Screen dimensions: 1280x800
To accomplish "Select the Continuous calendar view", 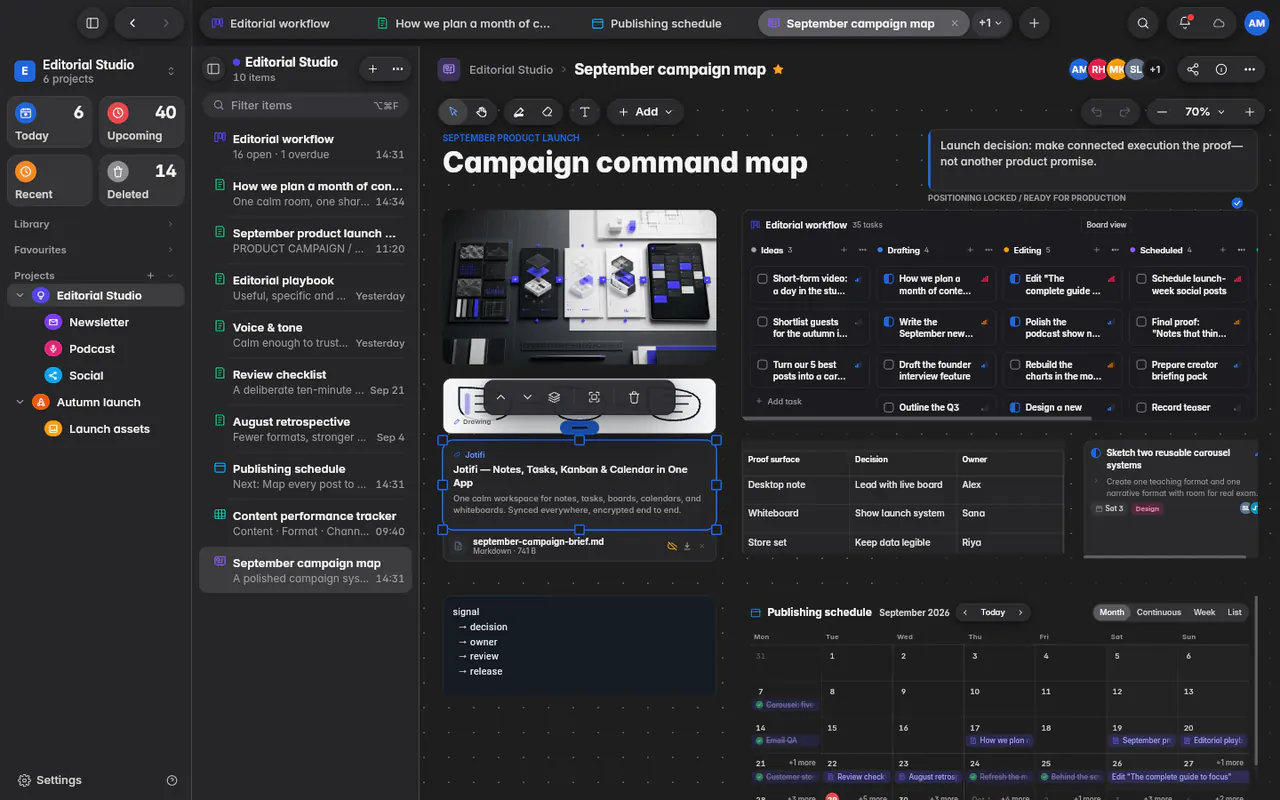I will [x=1159, y=612].
